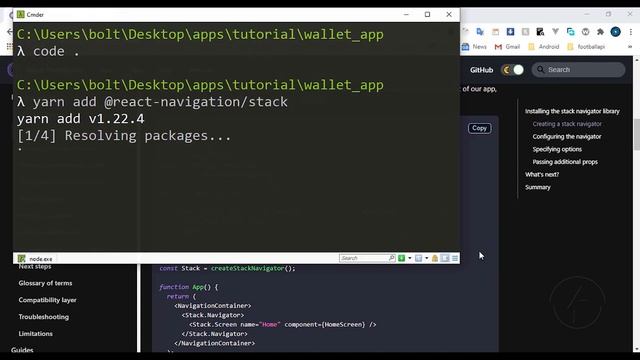Click the green new console icon in Cmder

click(x=402, y=258)
